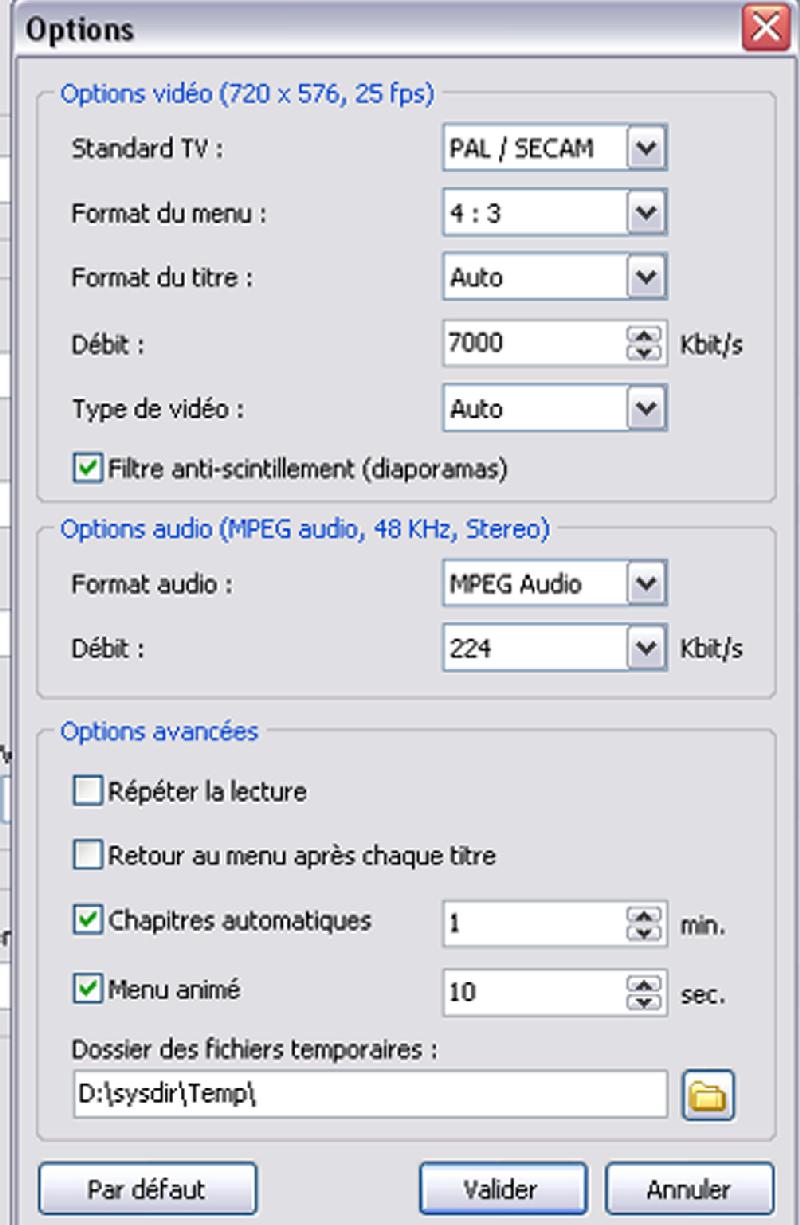Browse for temporary files folder
This screenshot has width=800, height=1225.
[x=708, y=1096]
